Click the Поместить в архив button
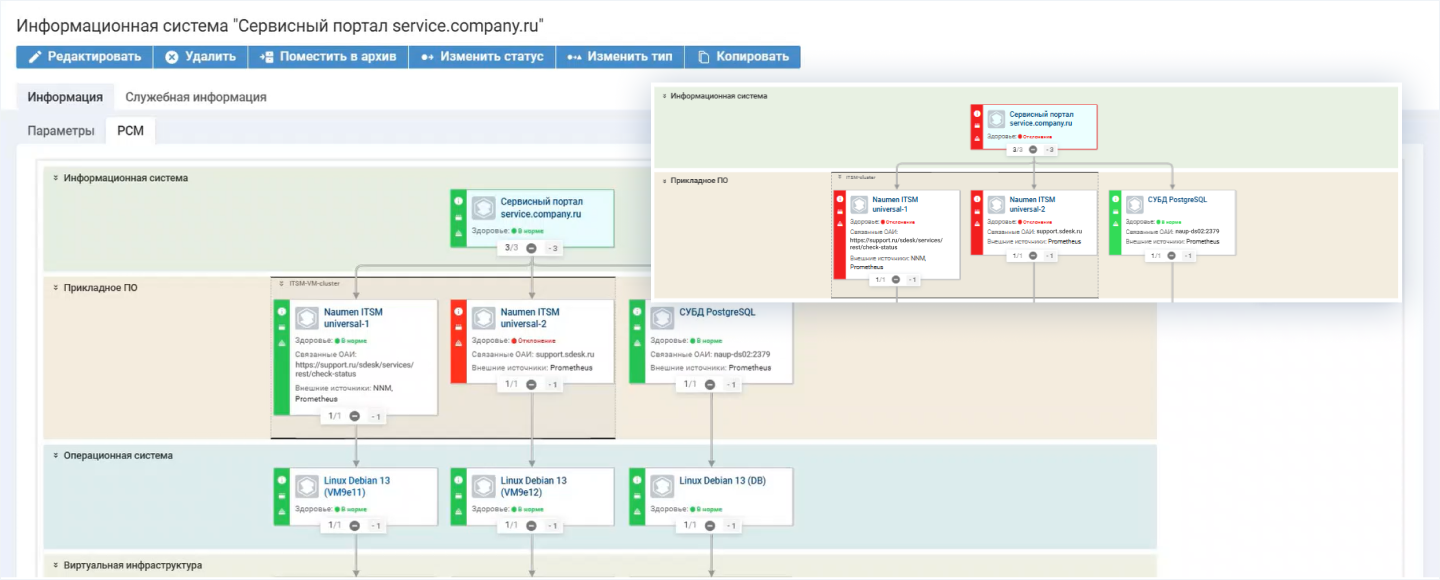Image resolution: width=1440 pixels, height=580 pixels. (328, 57)
